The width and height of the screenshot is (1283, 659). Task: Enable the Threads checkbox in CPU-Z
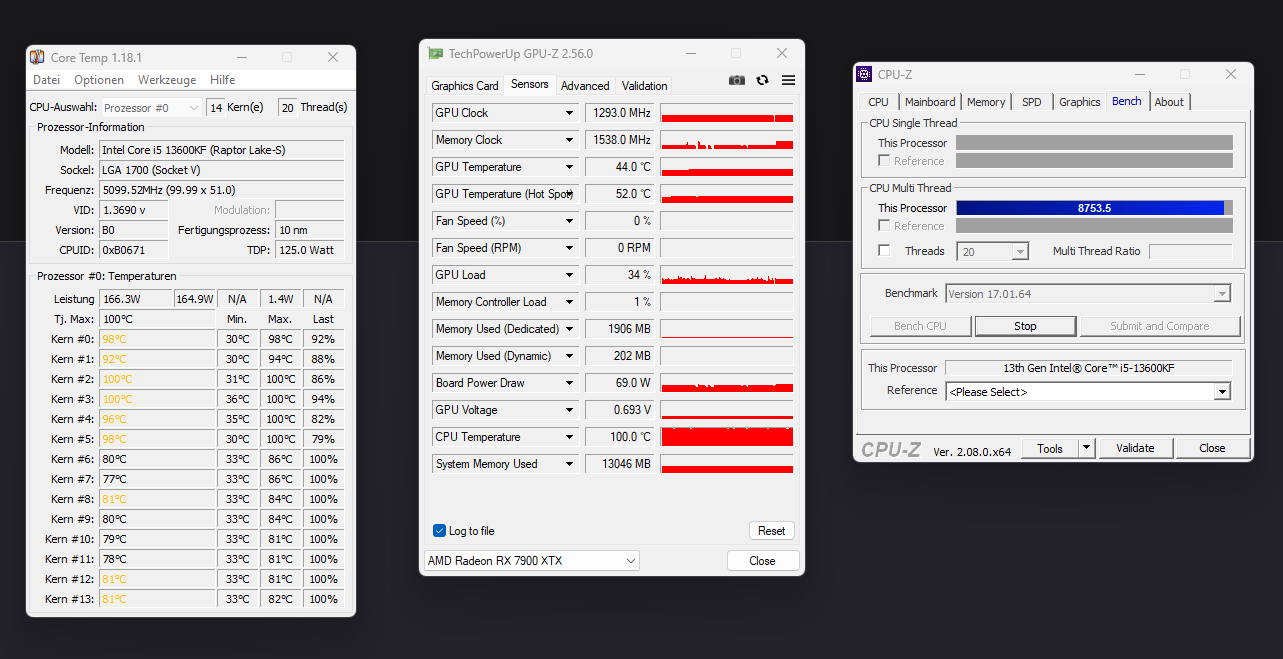click(884, 251)
